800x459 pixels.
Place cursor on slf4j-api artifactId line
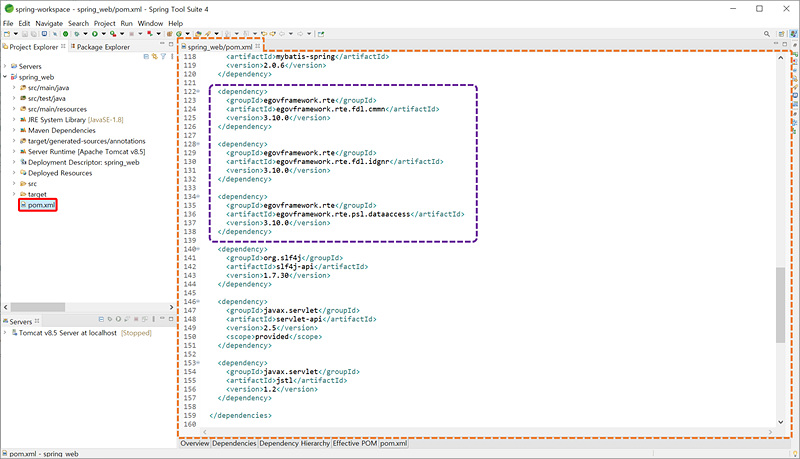pos(297,267)
